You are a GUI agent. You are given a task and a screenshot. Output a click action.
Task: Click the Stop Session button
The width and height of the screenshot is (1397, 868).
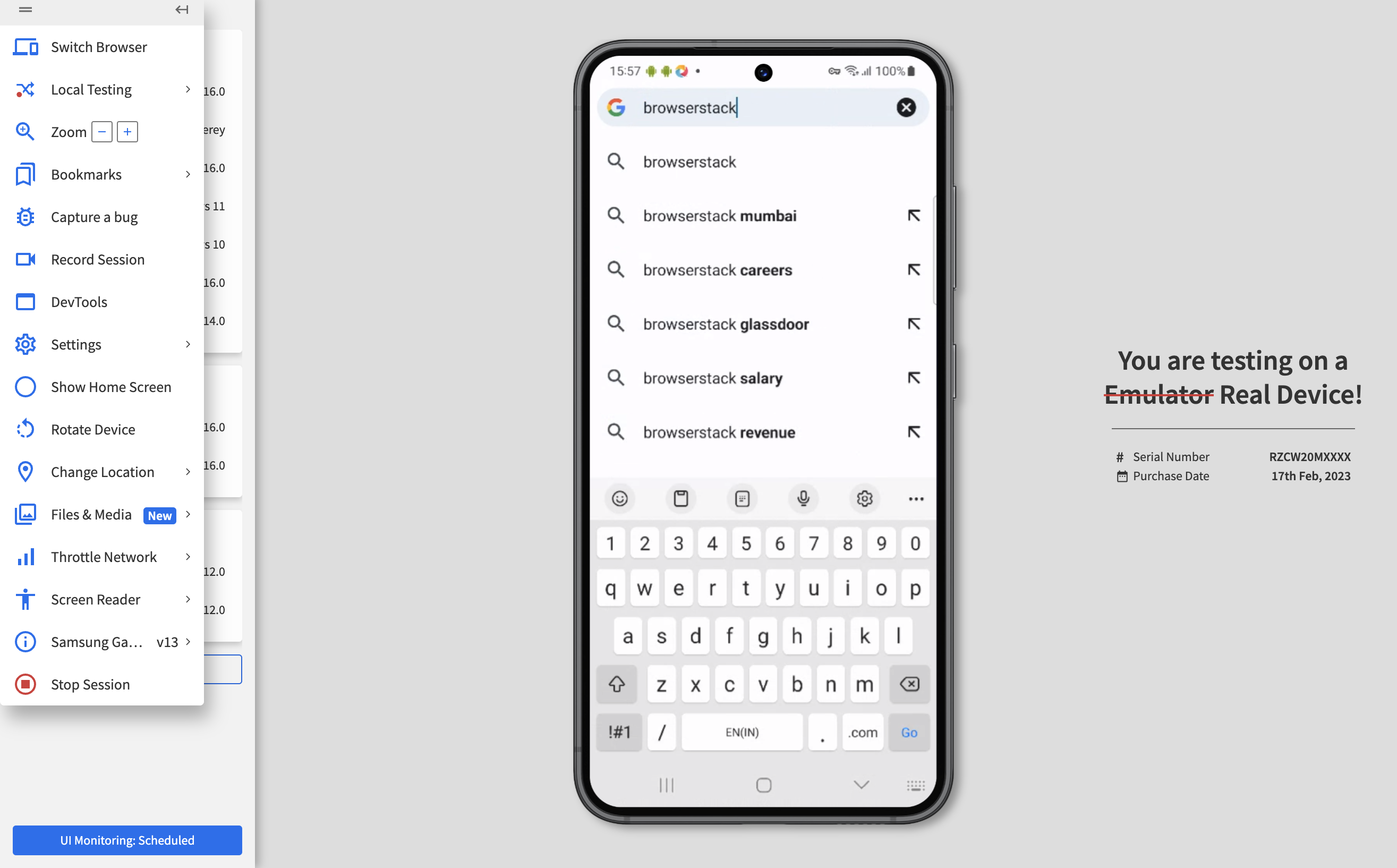89,683
